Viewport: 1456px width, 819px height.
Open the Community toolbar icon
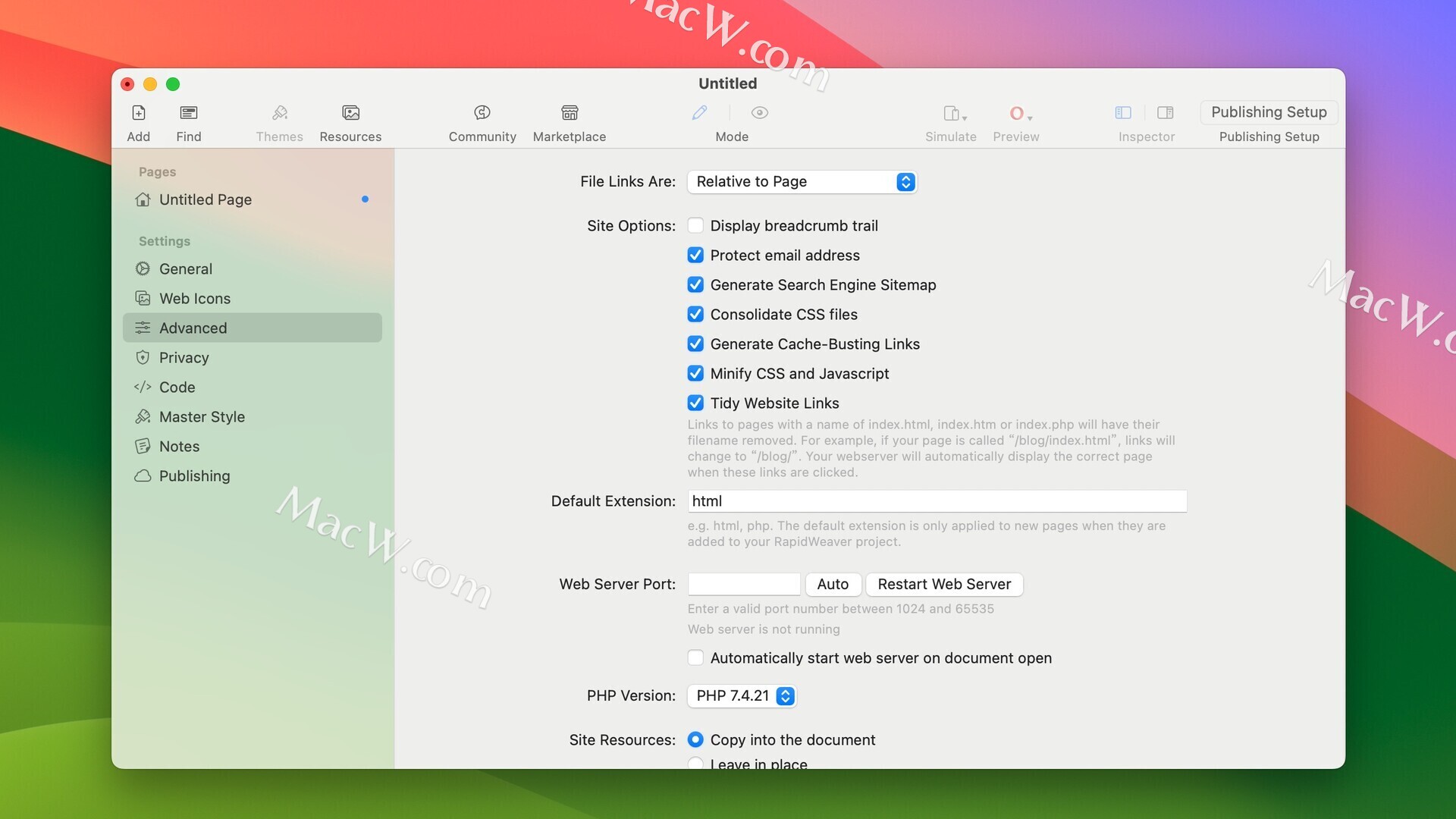coord(482,113)
